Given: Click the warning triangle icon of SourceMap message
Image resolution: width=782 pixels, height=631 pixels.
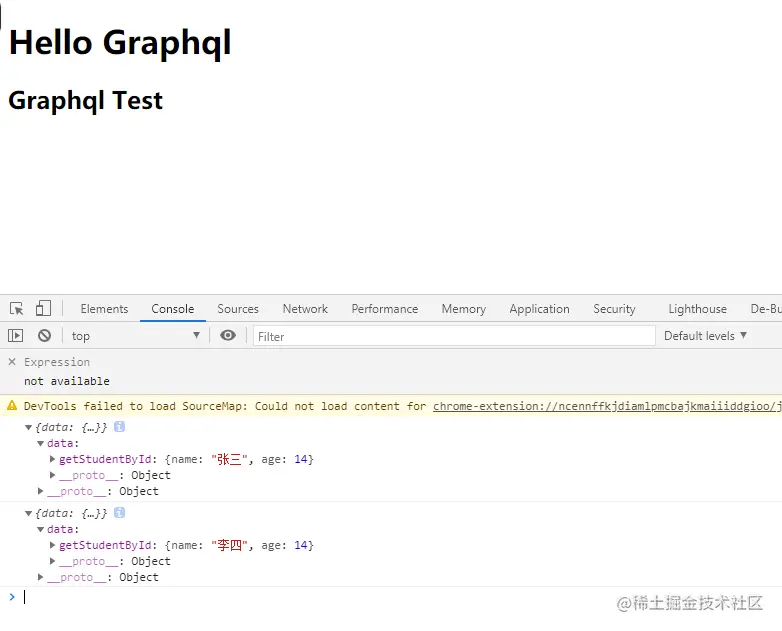Looking at the screenshot, I should pos(12,406).
